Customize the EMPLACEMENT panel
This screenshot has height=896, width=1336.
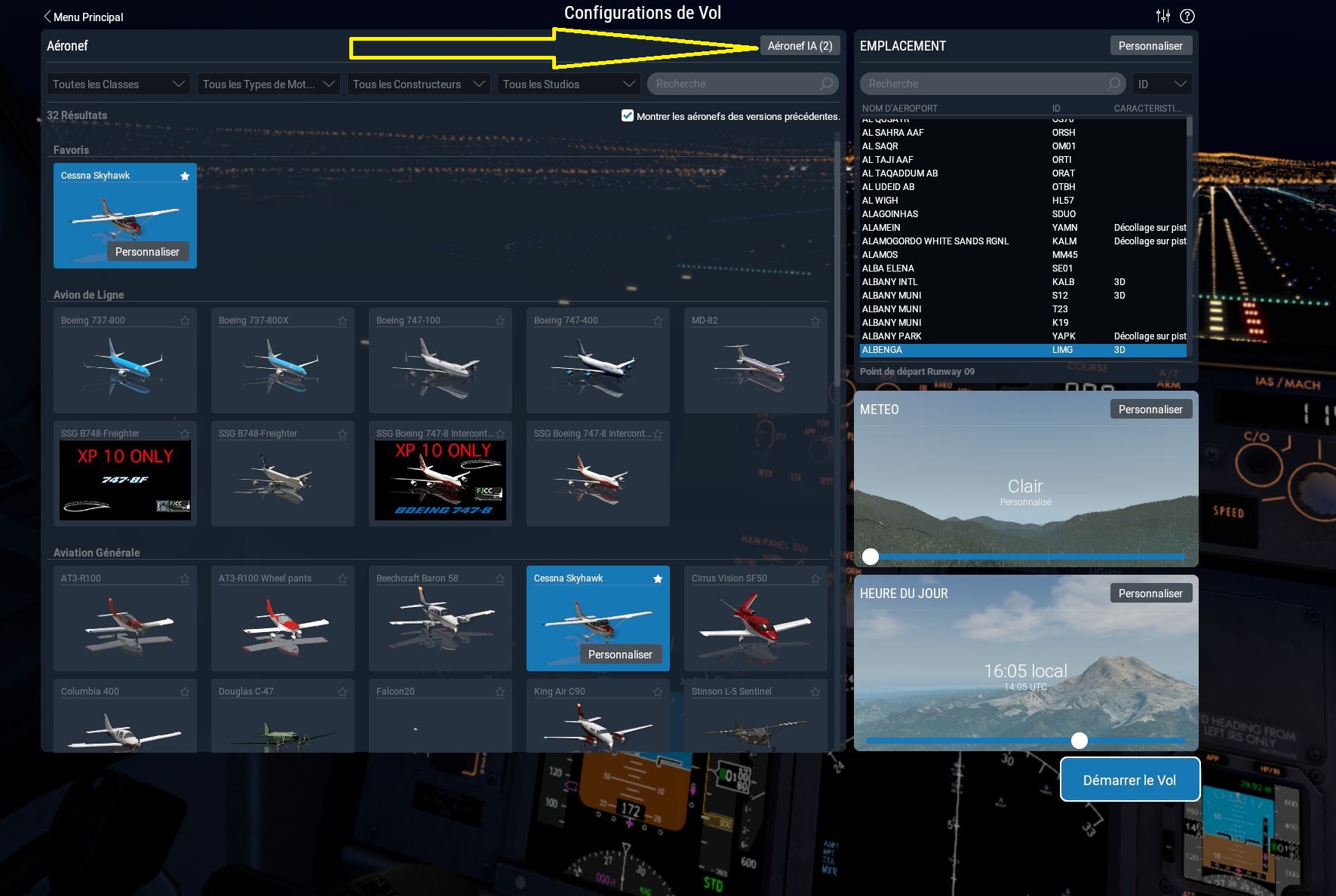click(x=1150, y=46)
